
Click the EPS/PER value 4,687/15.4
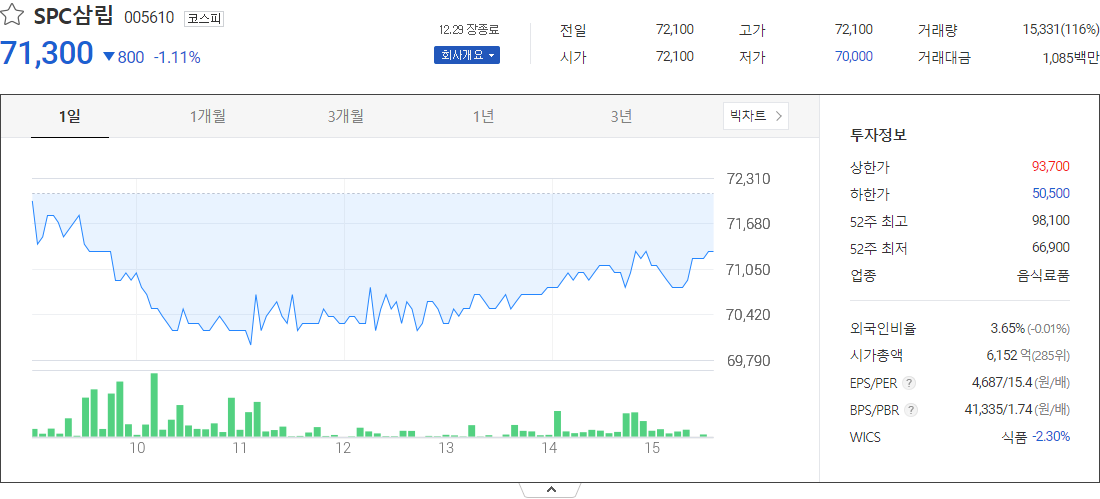1002,382
